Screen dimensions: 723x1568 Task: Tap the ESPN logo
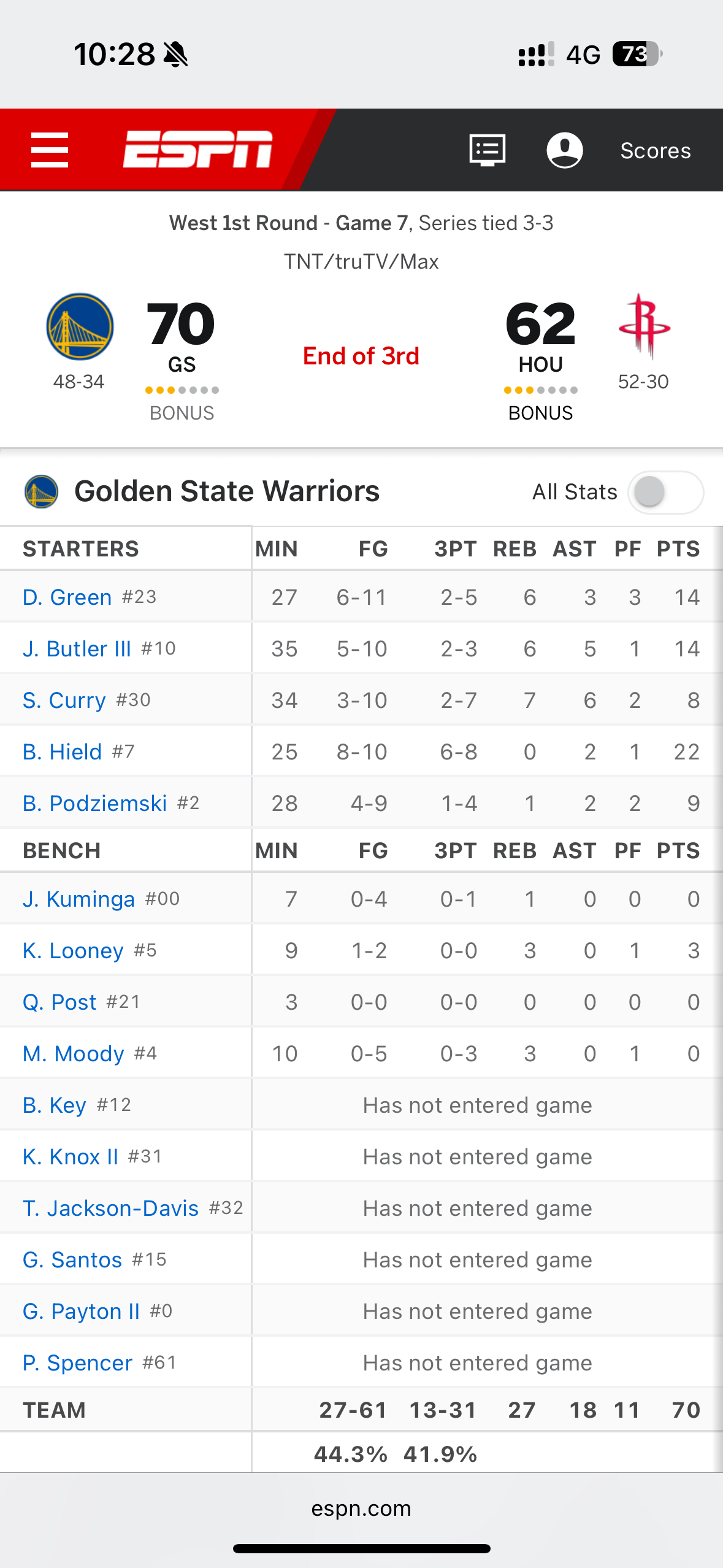click(x=197, y=149)
